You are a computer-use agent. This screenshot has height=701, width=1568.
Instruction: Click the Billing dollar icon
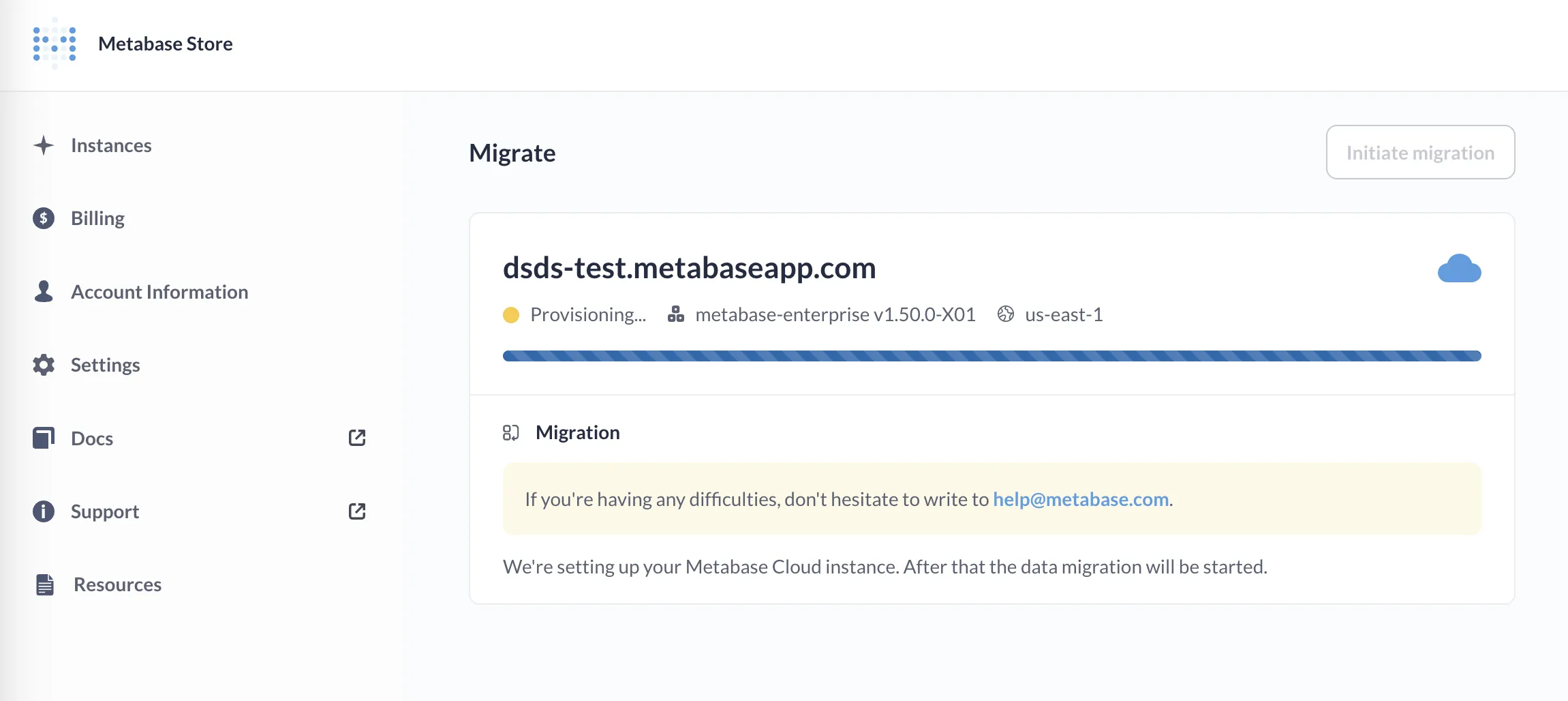(43, 218)
